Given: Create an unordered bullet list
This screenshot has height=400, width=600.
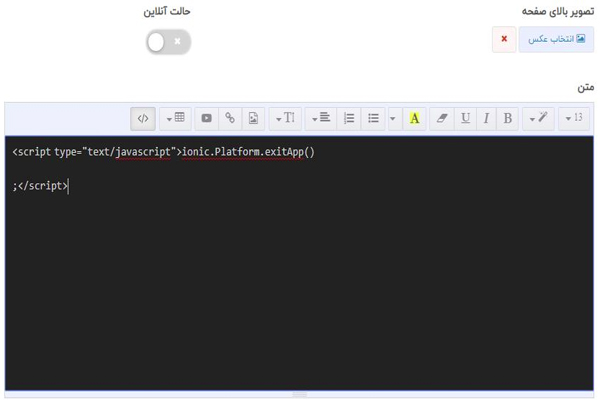Looking at the screenshot, I should tap(373, 119).
